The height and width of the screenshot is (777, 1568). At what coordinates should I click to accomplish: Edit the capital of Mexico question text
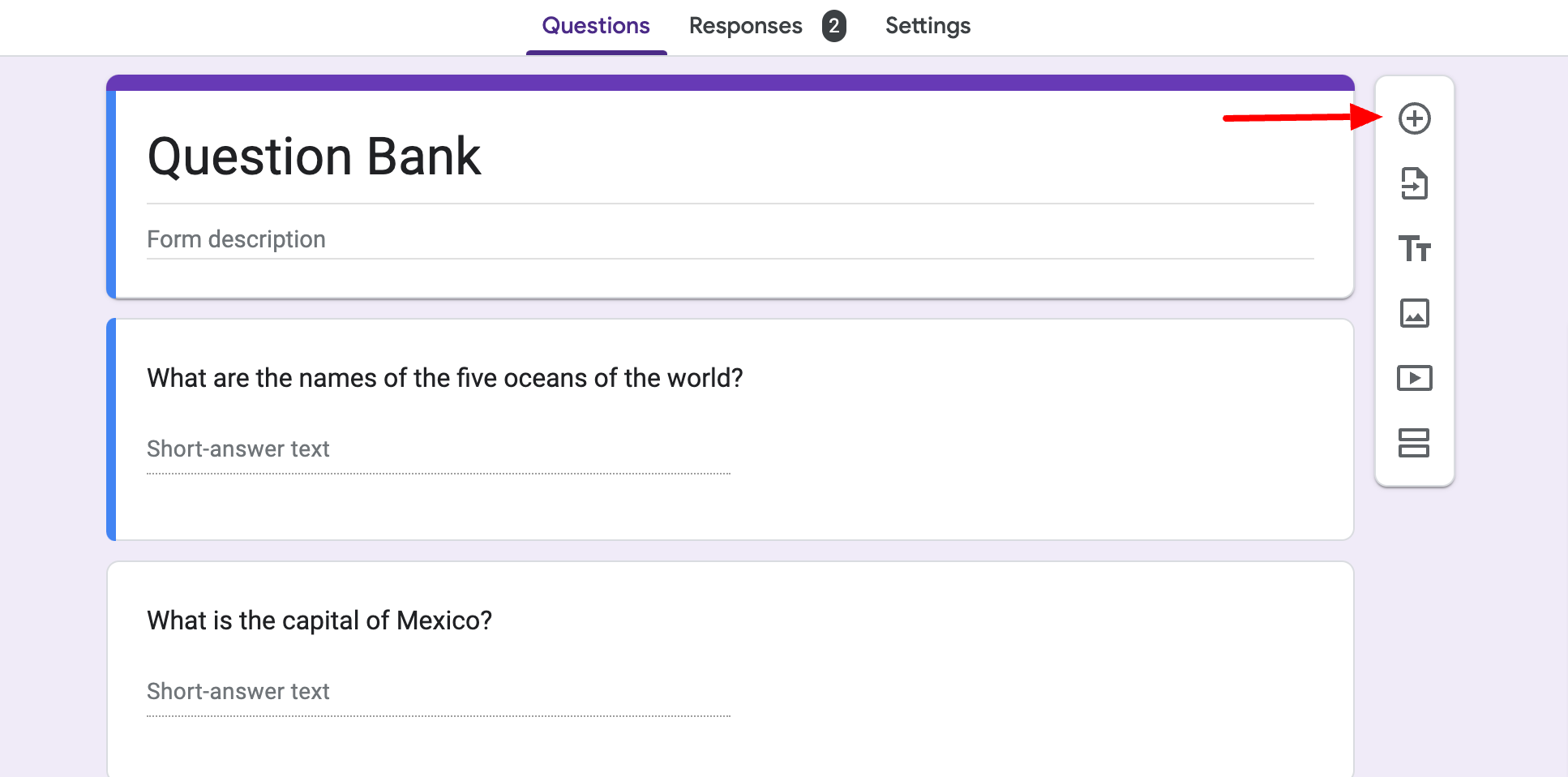319,620
